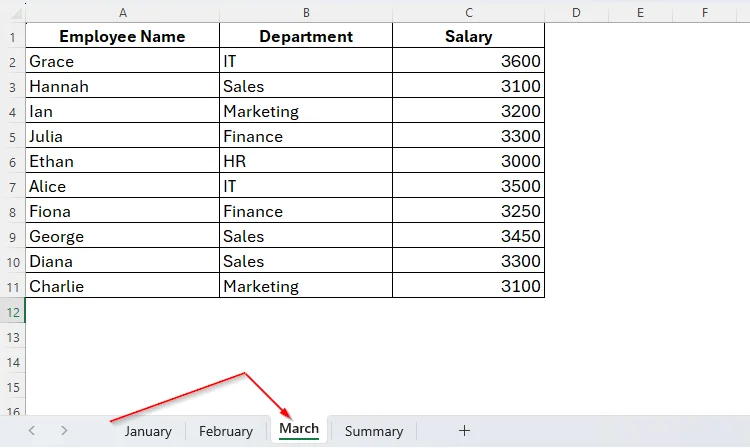Select the cell containing Ethan
Viewport: 750px width, 448px height.
122,161
